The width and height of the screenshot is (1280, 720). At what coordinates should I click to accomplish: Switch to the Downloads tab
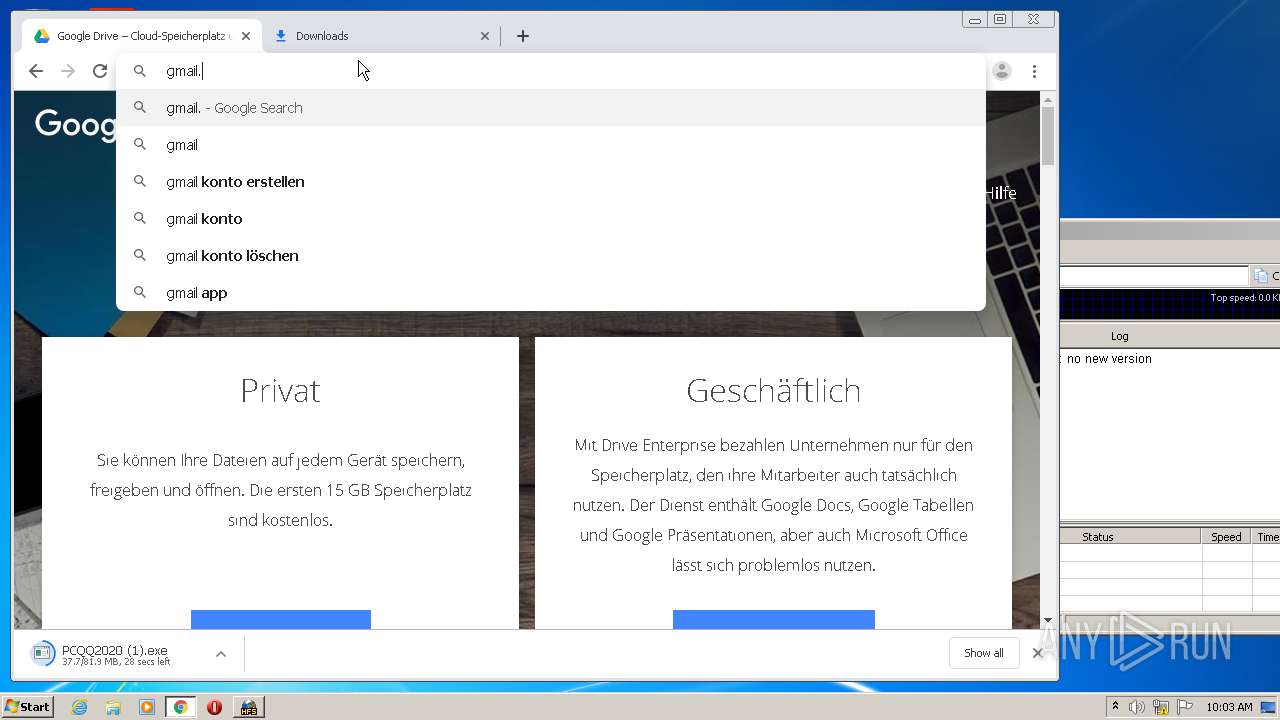click(x=381, y=36)
